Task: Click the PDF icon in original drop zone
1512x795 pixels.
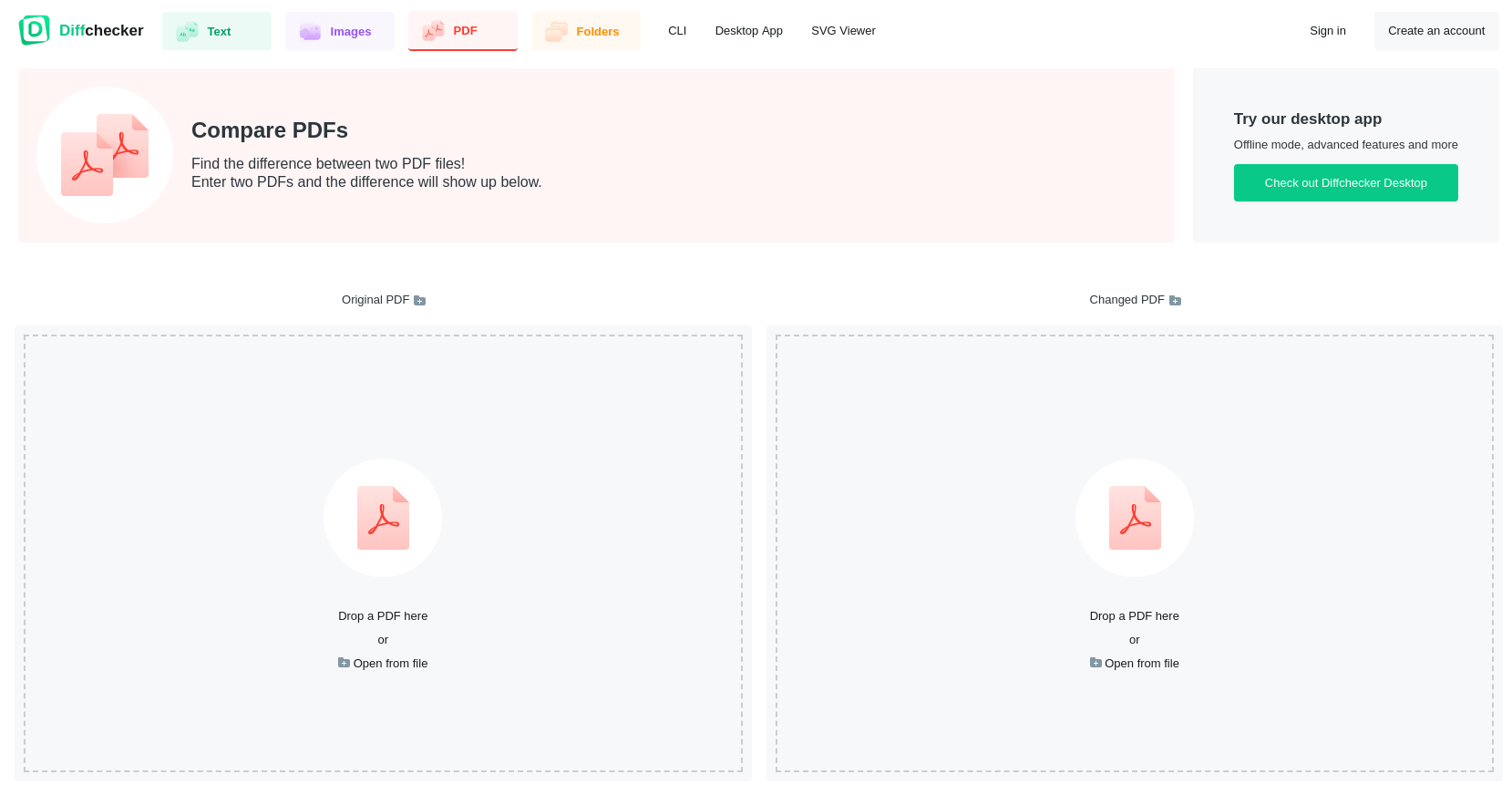Action: click(383, 518)
